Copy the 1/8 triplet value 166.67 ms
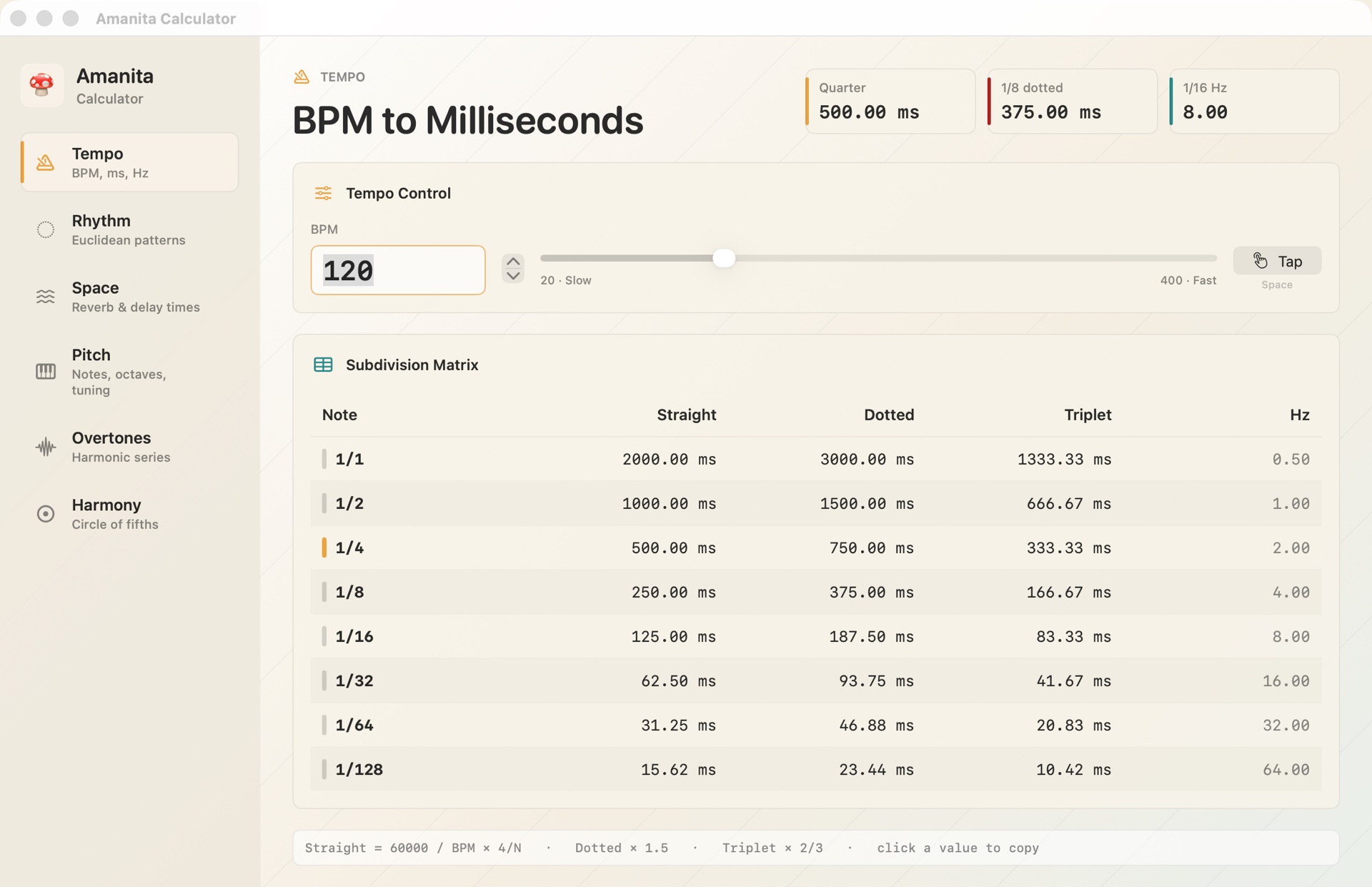 pos(1069,593)
